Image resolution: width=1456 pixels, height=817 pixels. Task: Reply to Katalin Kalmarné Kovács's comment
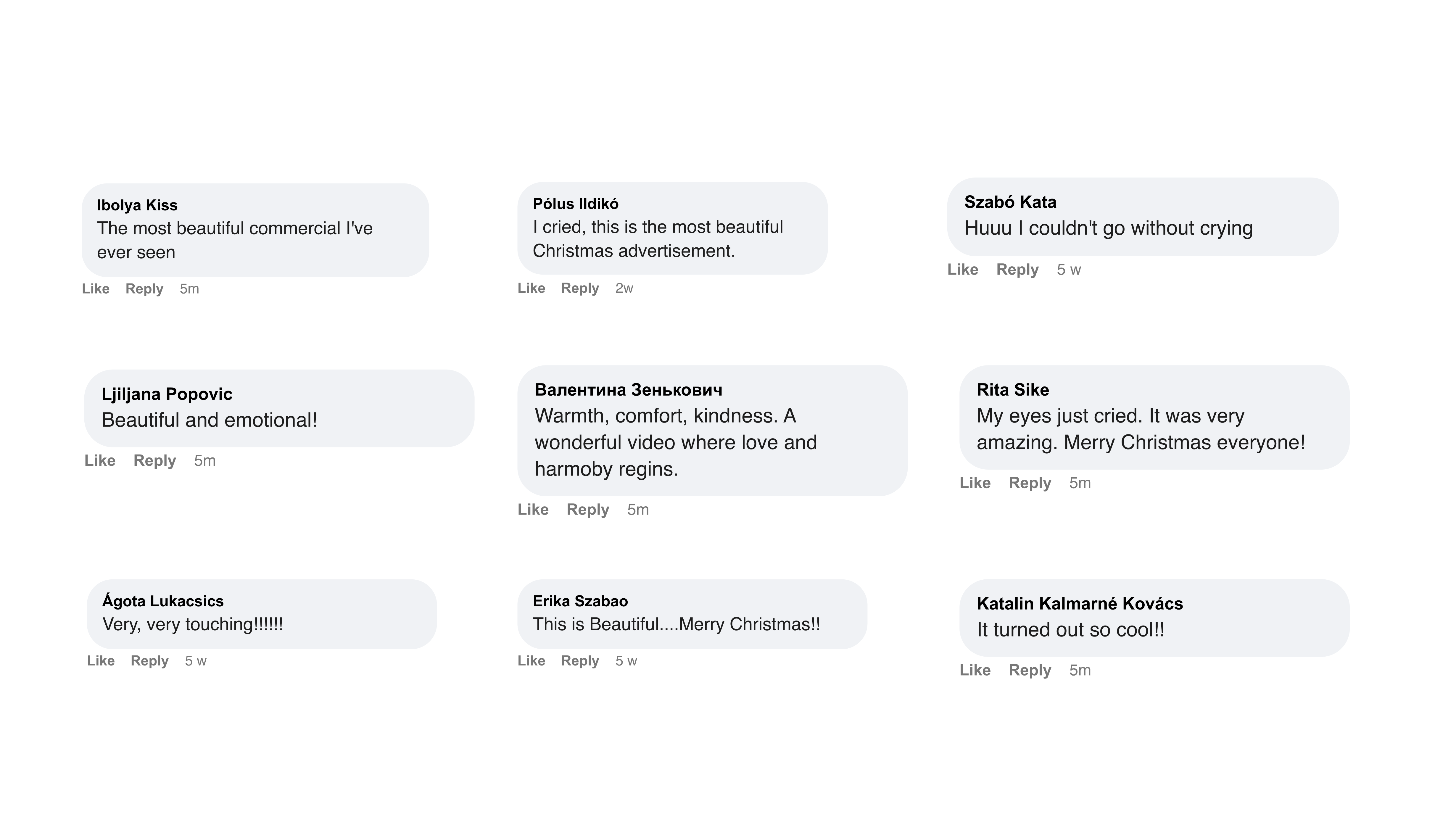tap(1030, 670)
